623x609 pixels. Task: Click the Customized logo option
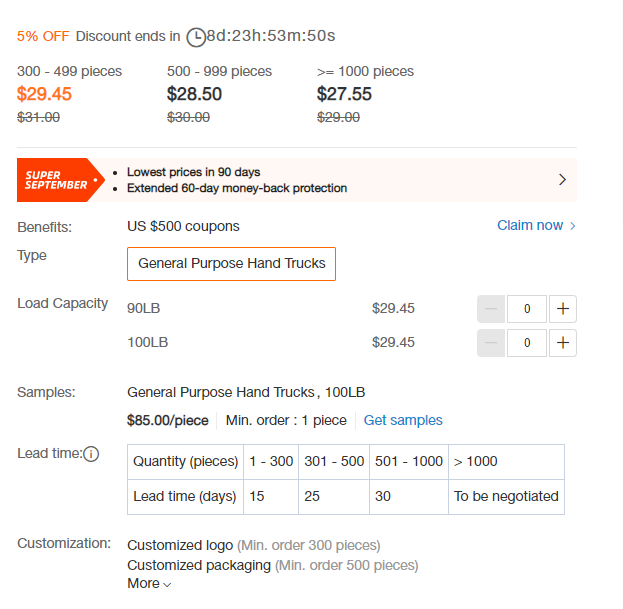[180, 545]
